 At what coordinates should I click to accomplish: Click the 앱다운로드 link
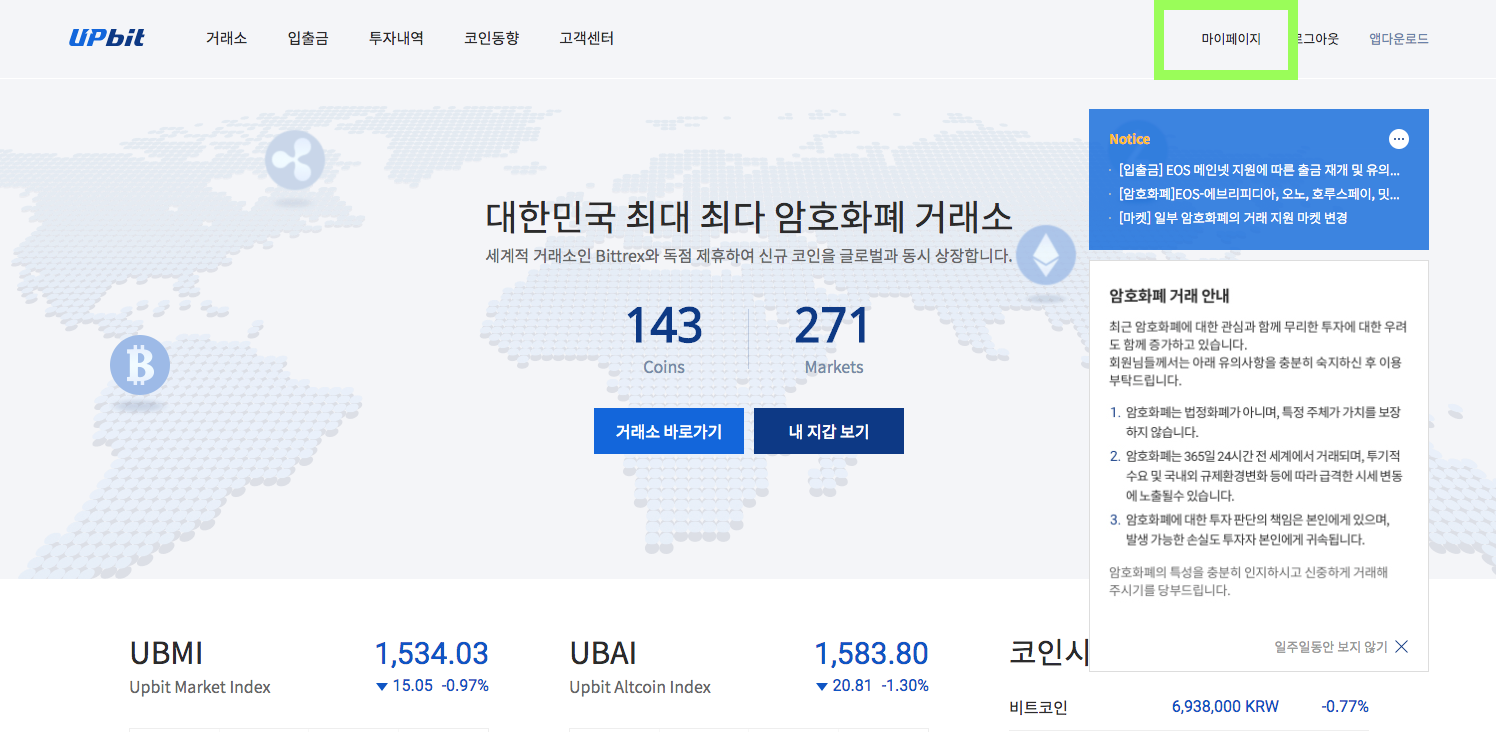click(x=1399, y=39)
